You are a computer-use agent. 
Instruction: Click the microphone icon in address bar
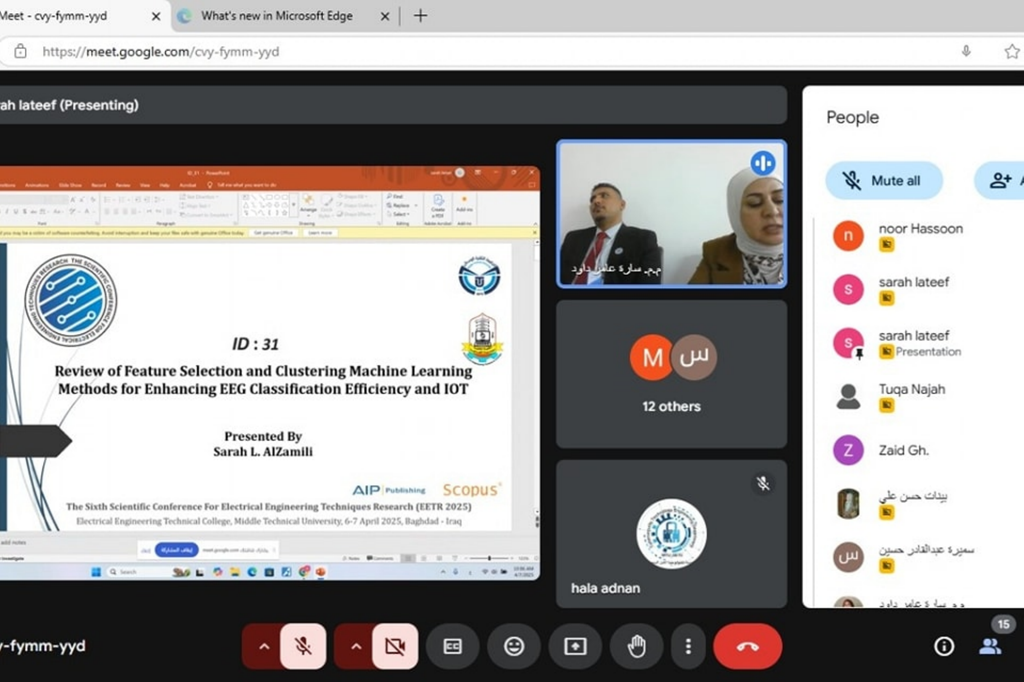click(966, 51)
